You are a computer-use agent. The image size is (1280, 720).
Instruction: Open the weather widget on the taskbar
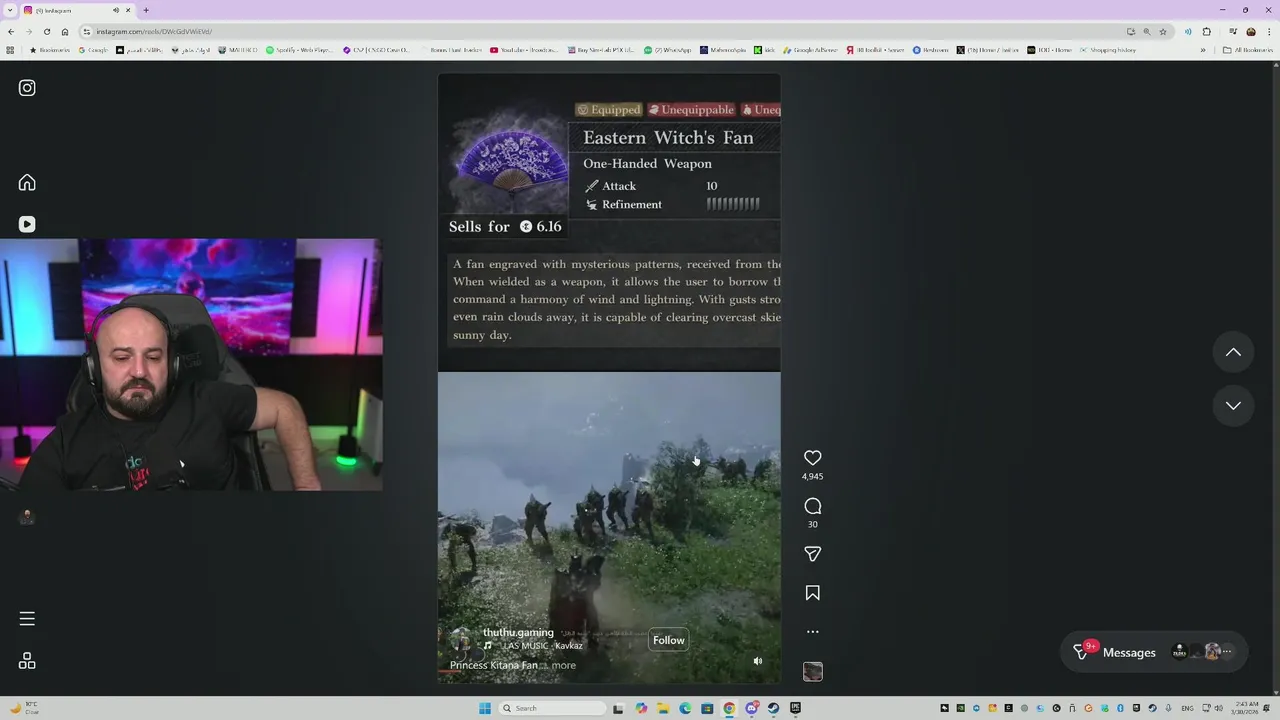click(x=23, y=708)
